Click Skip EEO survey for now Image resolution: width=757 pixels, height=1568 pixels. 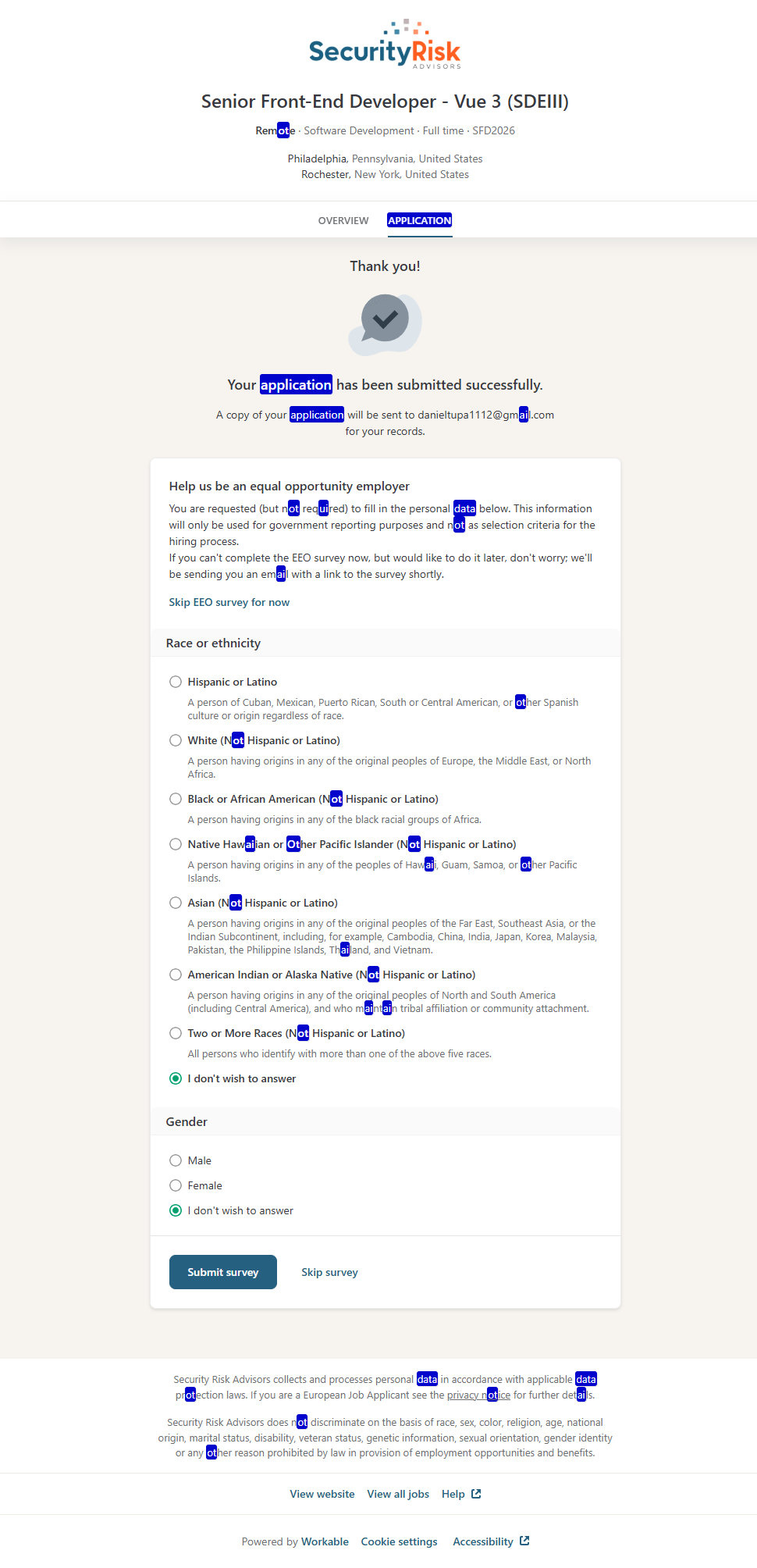[229, 602]
